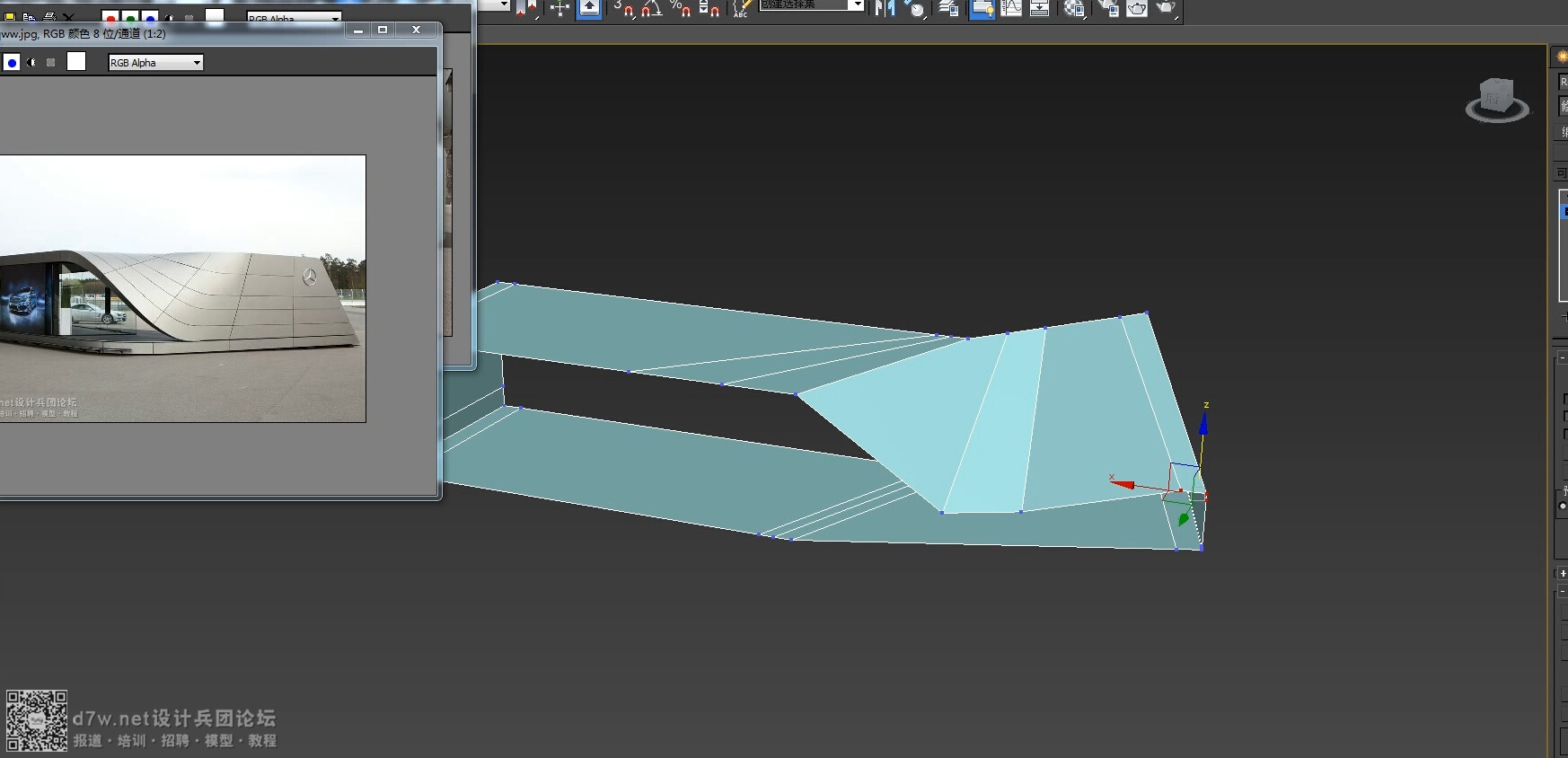Click white color swatch in the back image window
This screenshot has height=758, width=1568.
pyautogui.click(x=215, y=15)
